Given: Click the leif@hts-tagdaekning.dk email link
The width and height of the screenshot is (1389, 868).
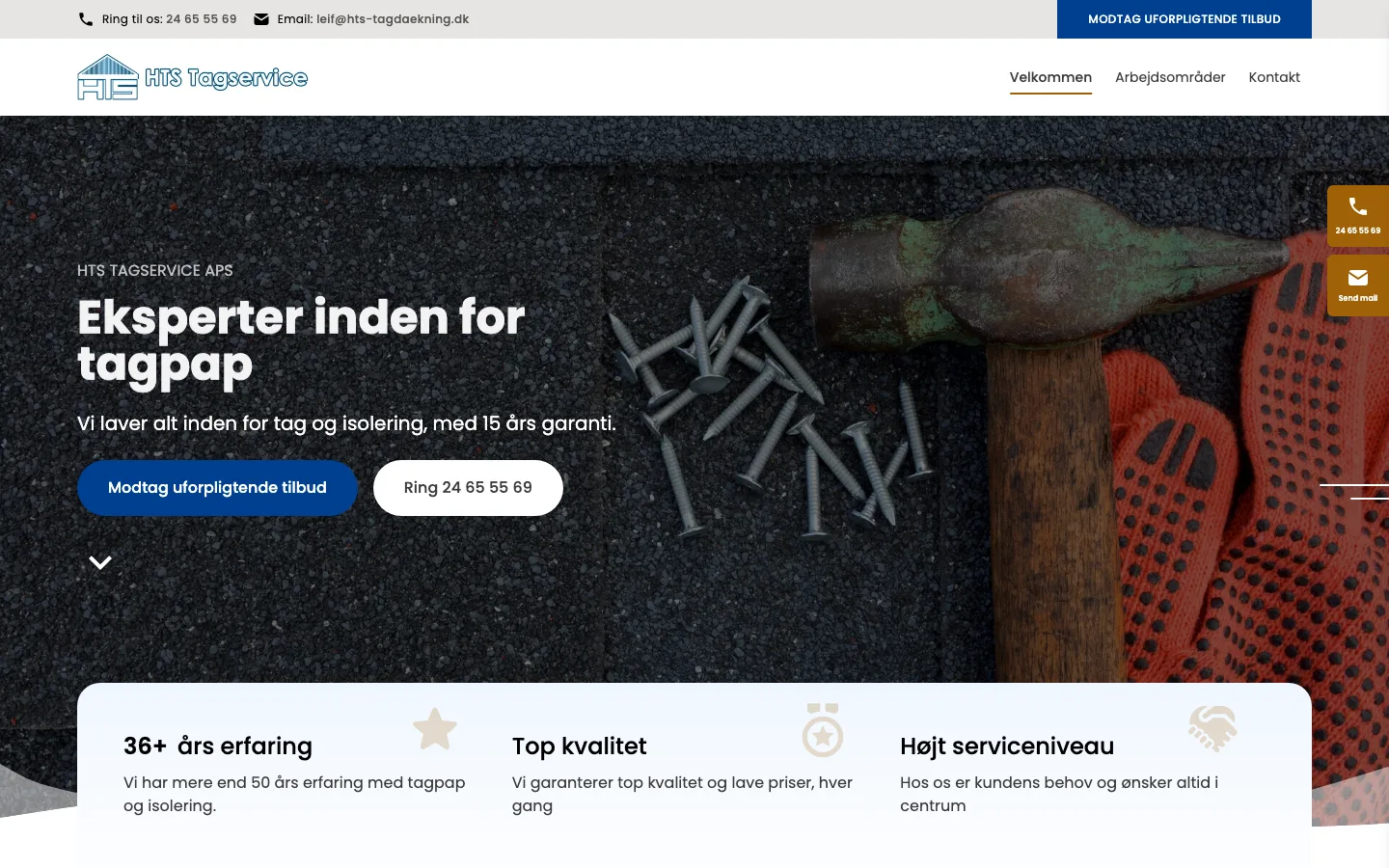Looking at the screenshot, I should 393,19.
